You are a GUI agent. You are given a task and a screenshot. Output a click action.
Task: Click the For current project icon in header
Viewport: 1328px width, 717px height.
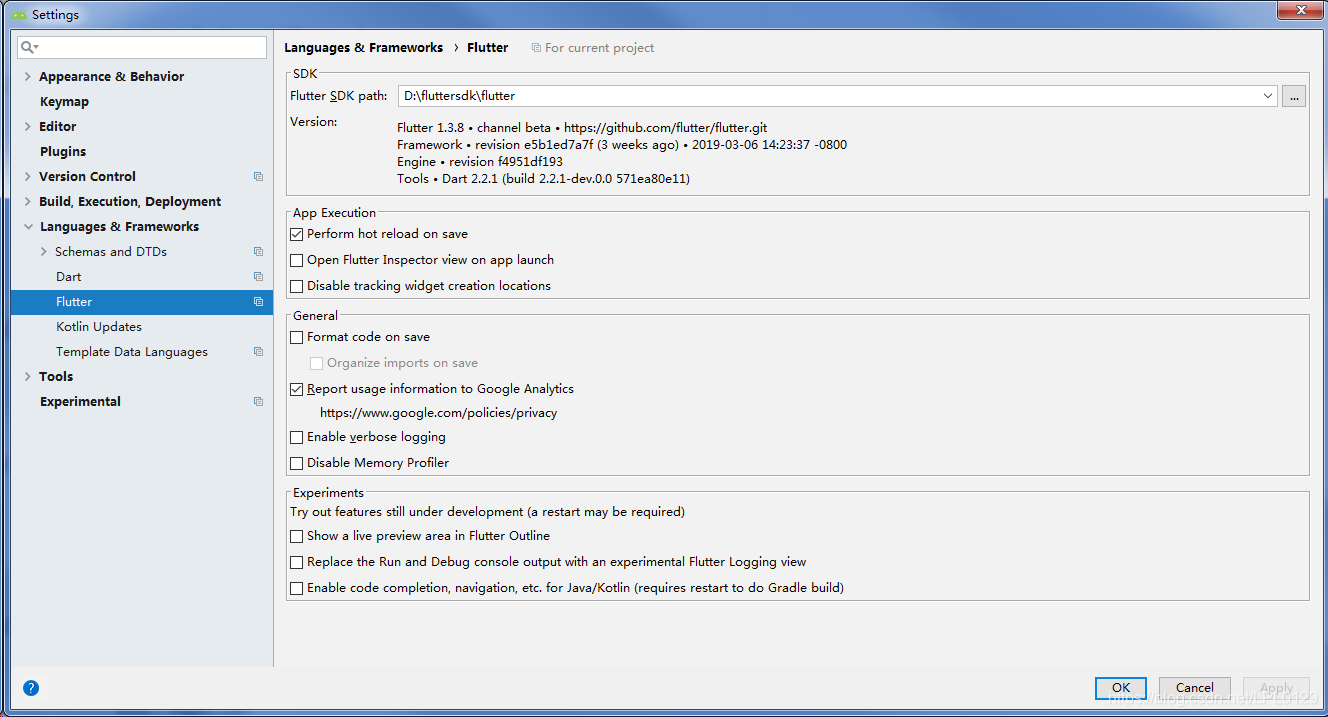point(536,48)
